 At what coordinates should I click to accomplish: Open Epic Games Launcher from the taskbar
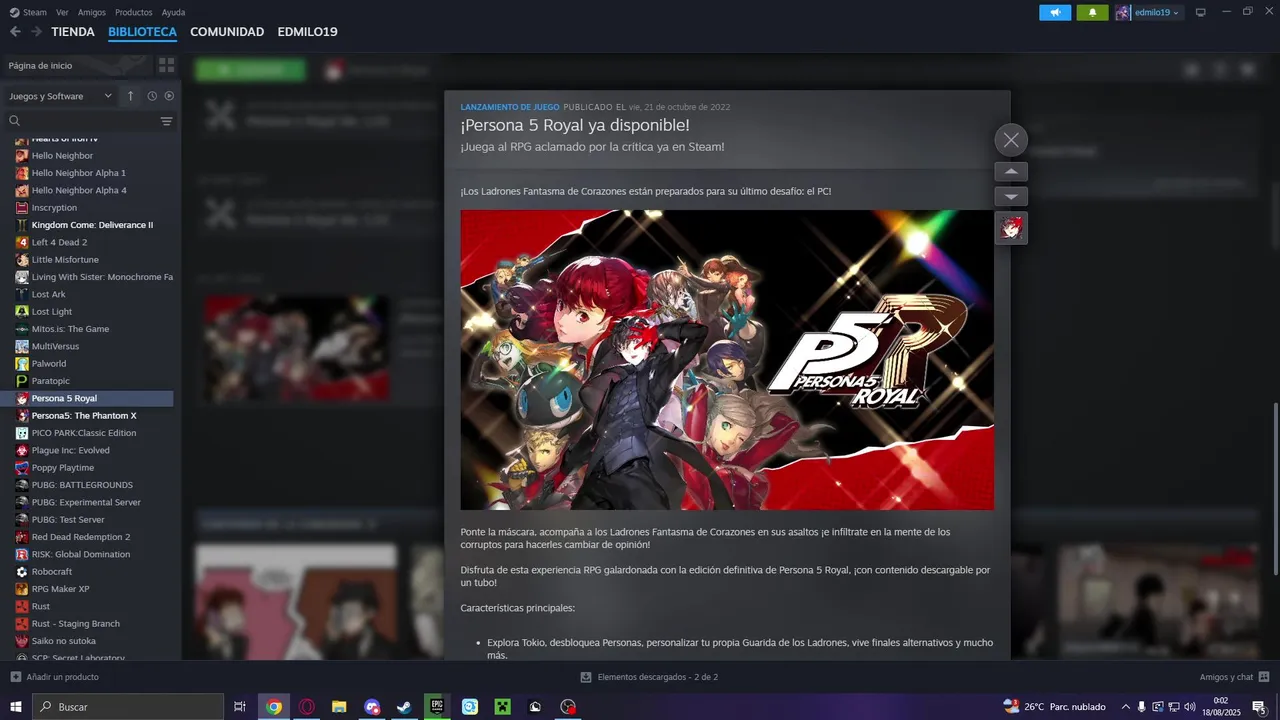pos(437,707)
